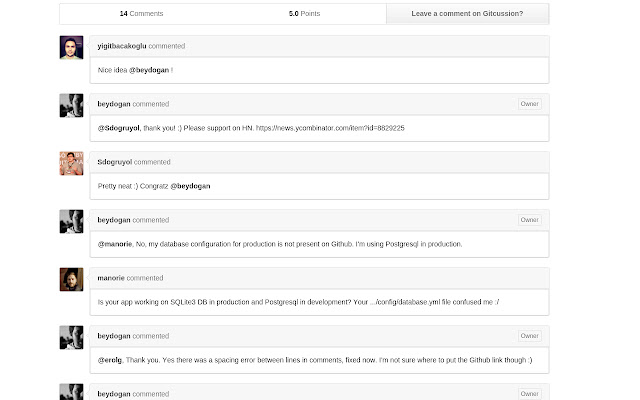640x400 pixels.
Task: Visit yigitbacakoglu's profile via username
Action: click(122, 46)
